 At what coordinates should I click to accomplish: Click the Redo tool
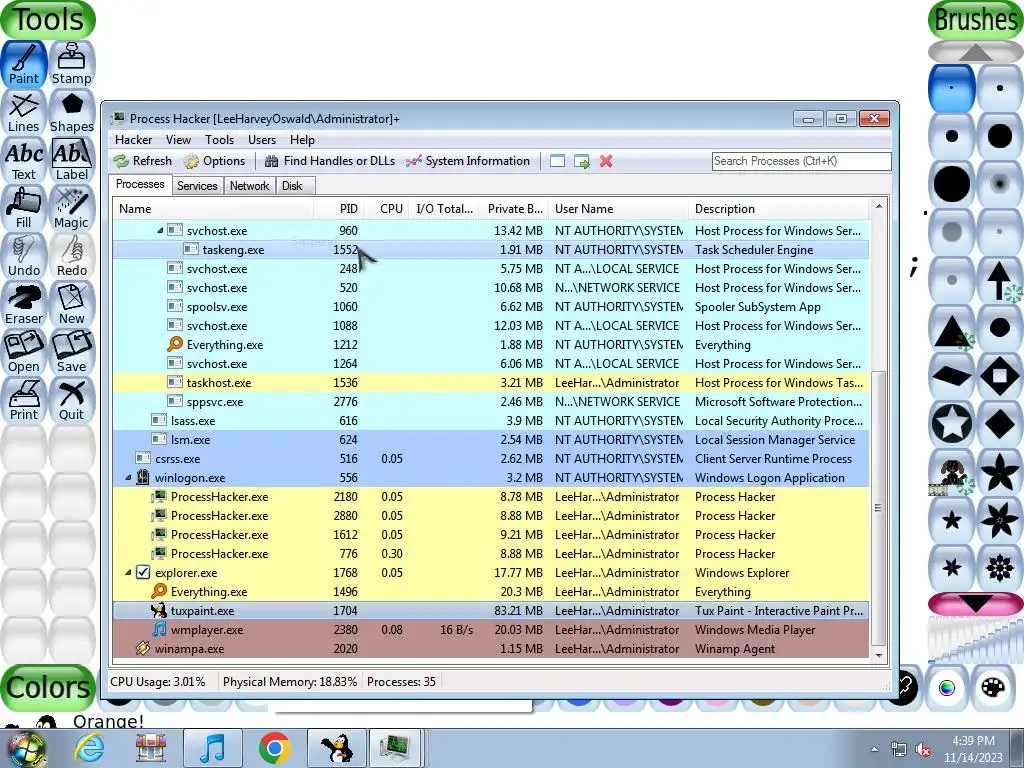(72, 256)
